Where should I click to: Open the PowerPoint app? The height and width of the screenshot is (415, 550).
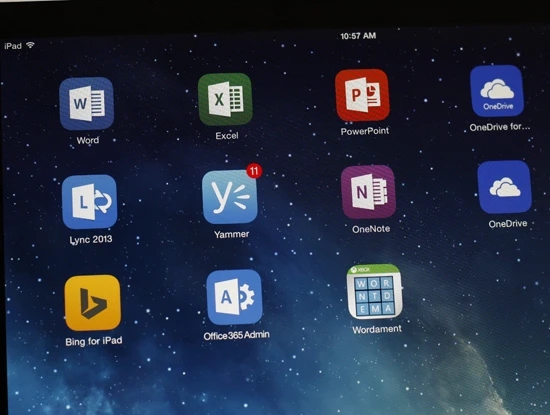(x=362, y=95)
